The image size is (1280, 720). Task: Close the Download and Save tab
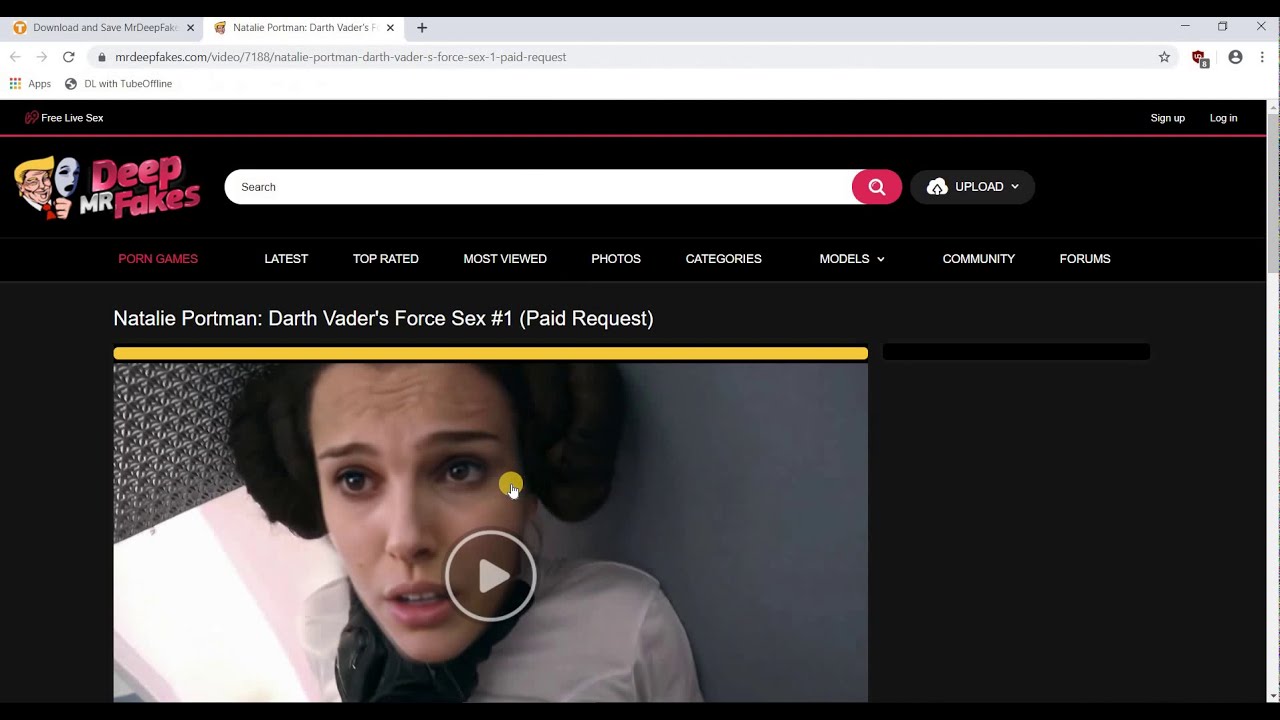(190, 28)
